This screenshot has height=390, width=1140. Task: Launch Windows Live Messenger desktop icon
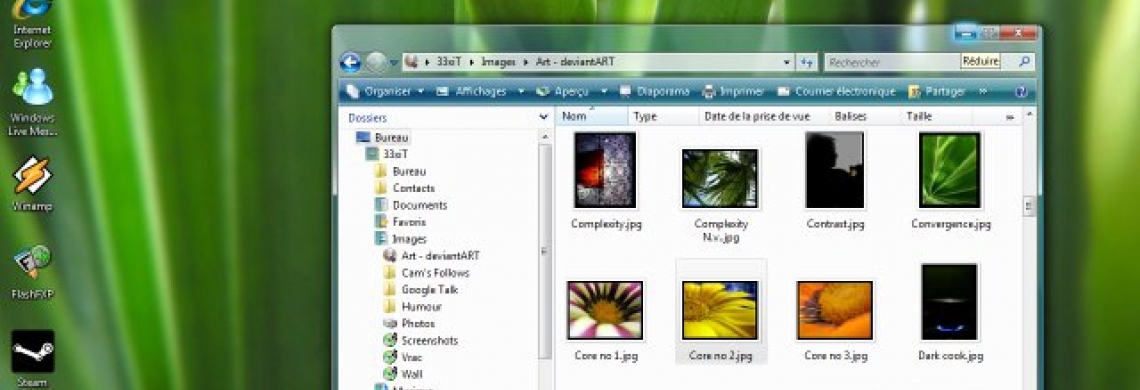point(33,103)
